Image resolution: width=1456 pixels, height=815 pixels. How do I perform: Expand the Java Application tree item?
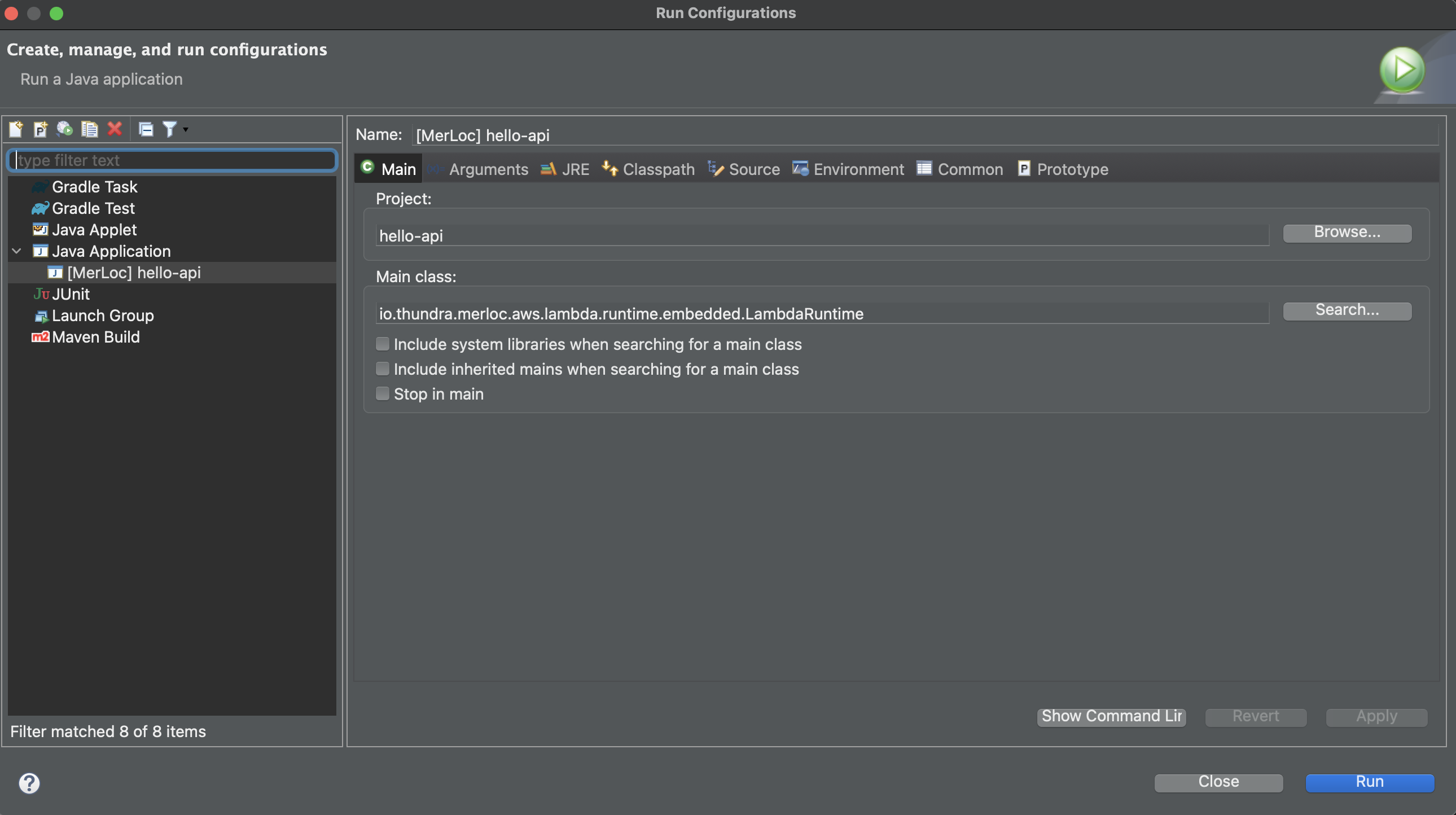pyautogui.click(x=16, y=251)
